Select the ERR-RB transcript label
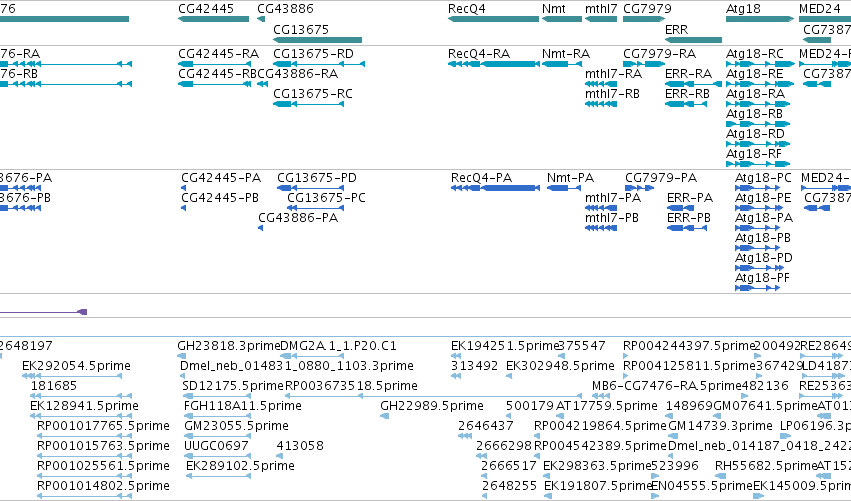 687,94
